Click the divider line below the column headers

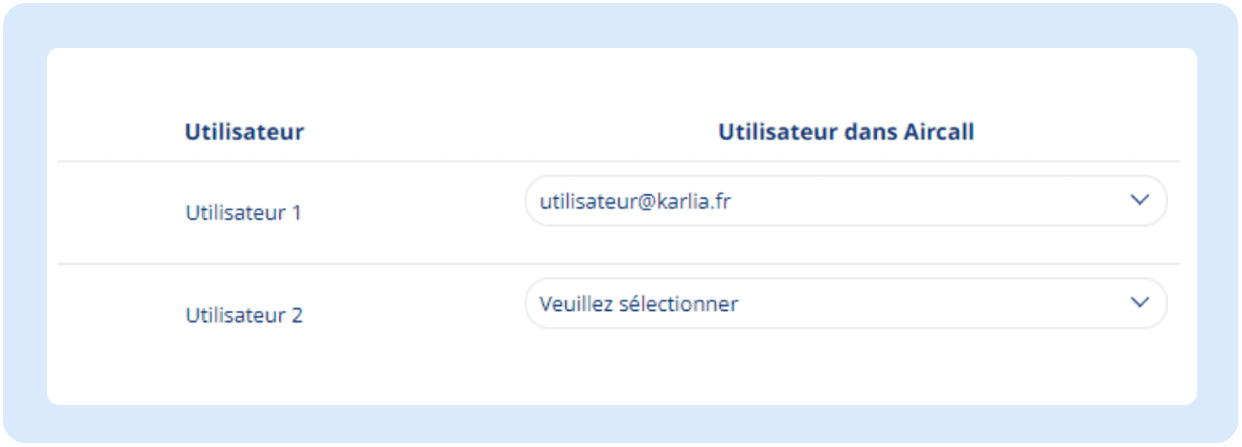coord(400,161)
